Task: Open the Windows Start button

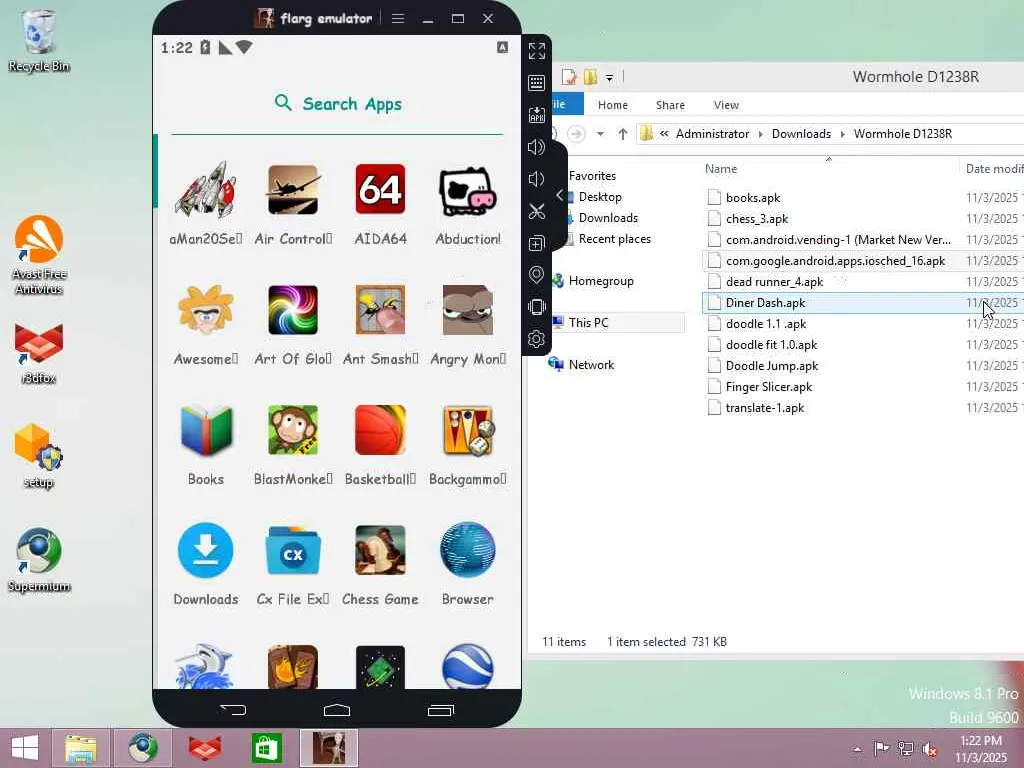Action: tap(25, 748)
